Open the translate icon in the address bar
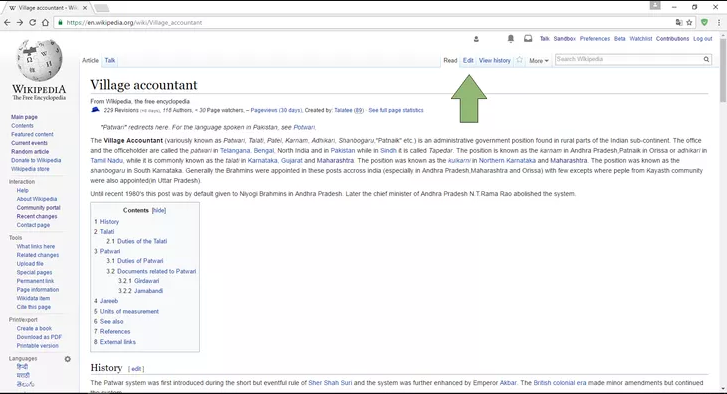The width and height of the screenshot is (727, 394). pos(679,22)
